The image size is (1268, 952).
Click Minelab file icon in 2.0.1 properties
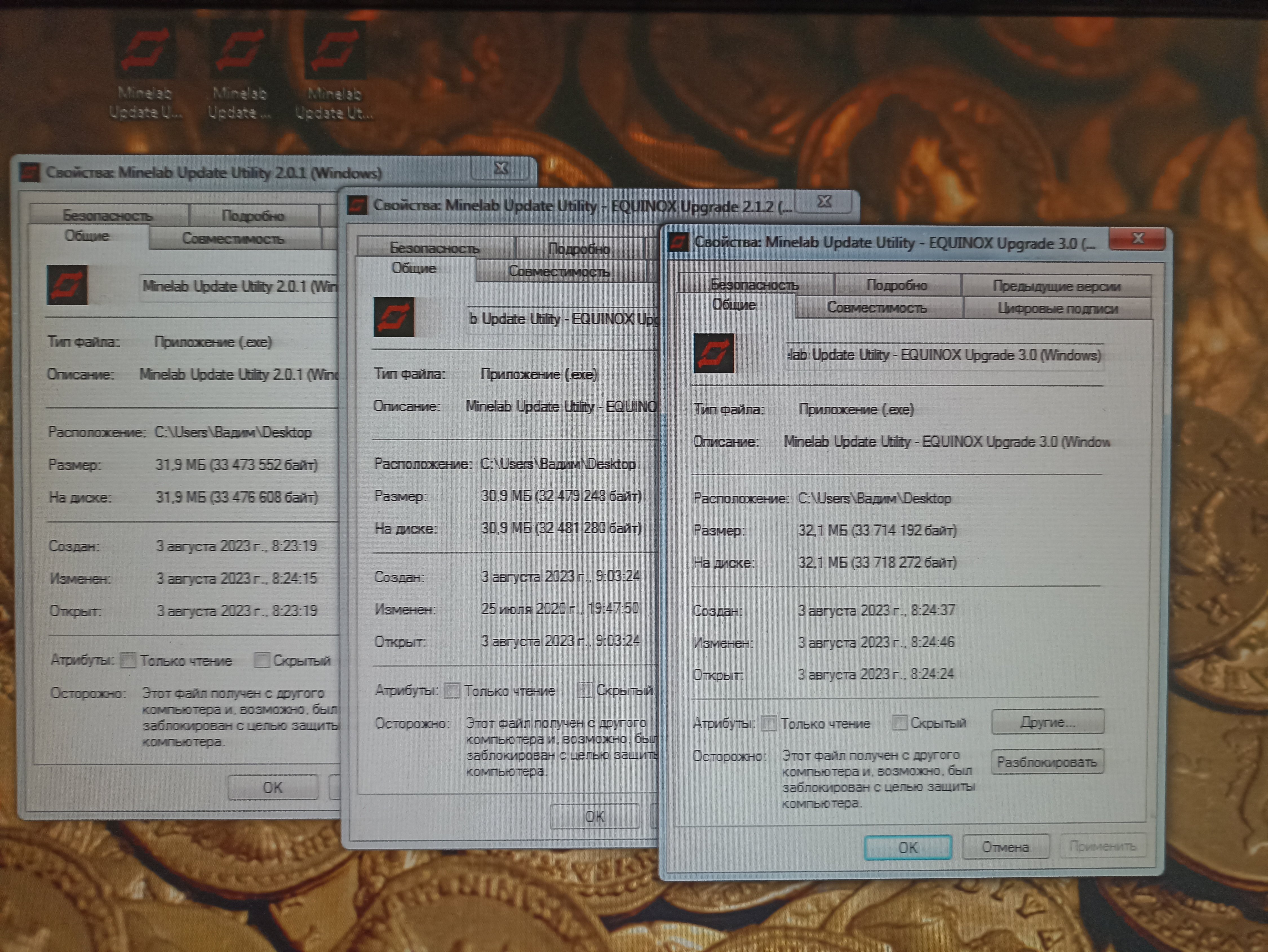[x=67, y=285]
